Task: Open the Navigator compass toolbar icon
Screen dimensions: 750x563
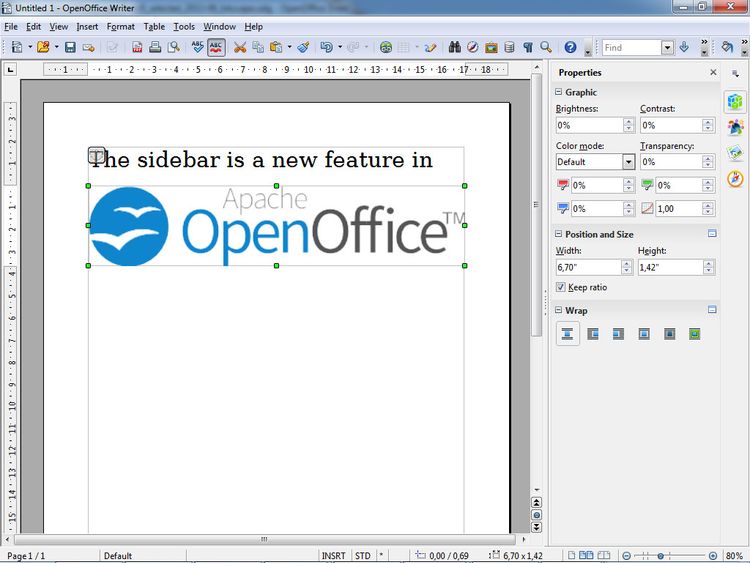Action: 473,47
